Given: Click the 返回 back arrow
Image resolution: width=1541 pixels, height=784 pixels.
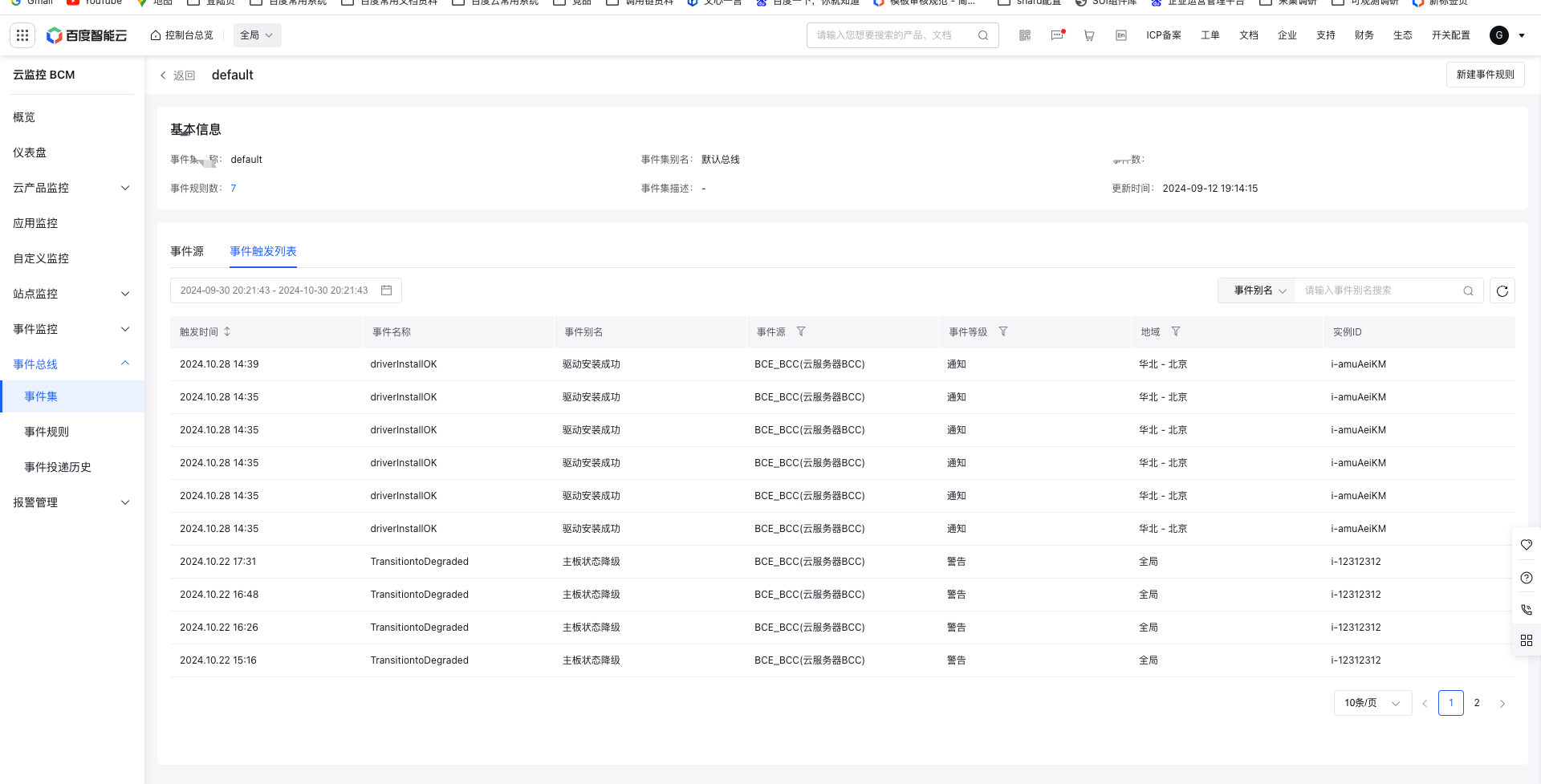Looking at the screenshot, I should pos(164,75).
